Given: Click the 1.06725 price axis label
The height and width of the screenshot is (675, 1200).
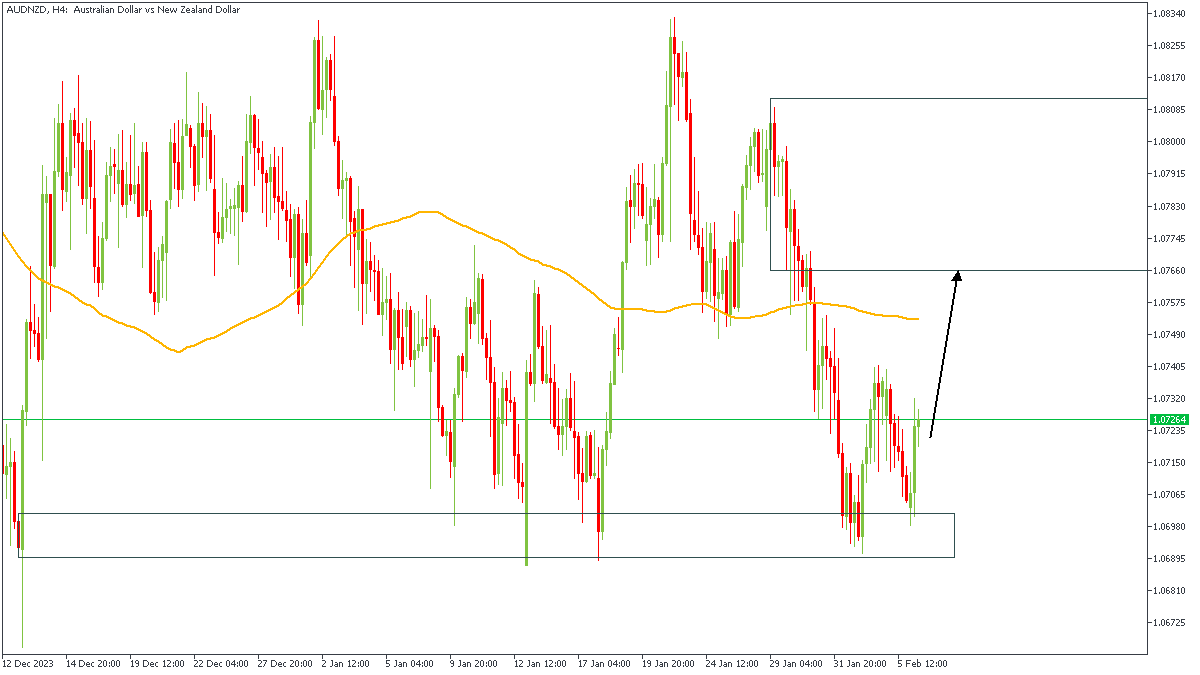Looking at the screenshot, I should 1168,622.
